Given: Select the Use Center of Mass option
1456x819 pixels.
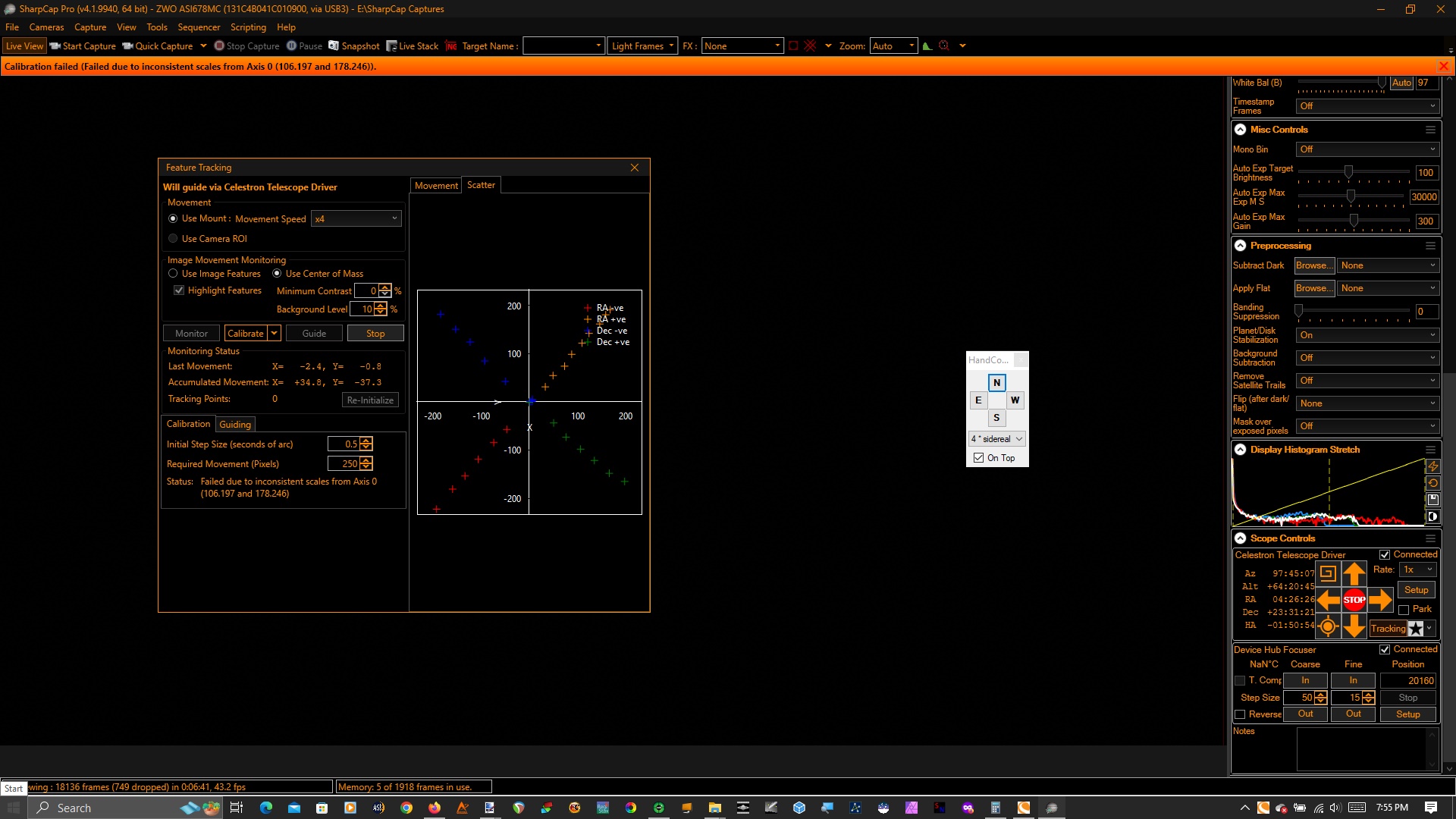Looking at the screenshot, I should [277, 274].
